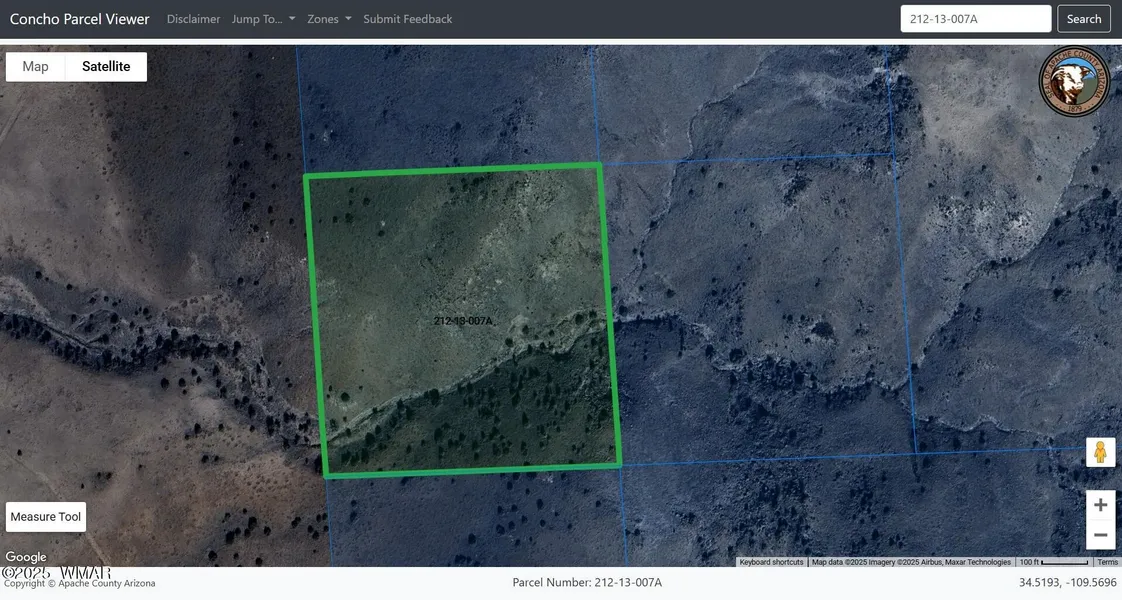
Task: Zoom in with the plus button
Action: tap(1100, 505)
